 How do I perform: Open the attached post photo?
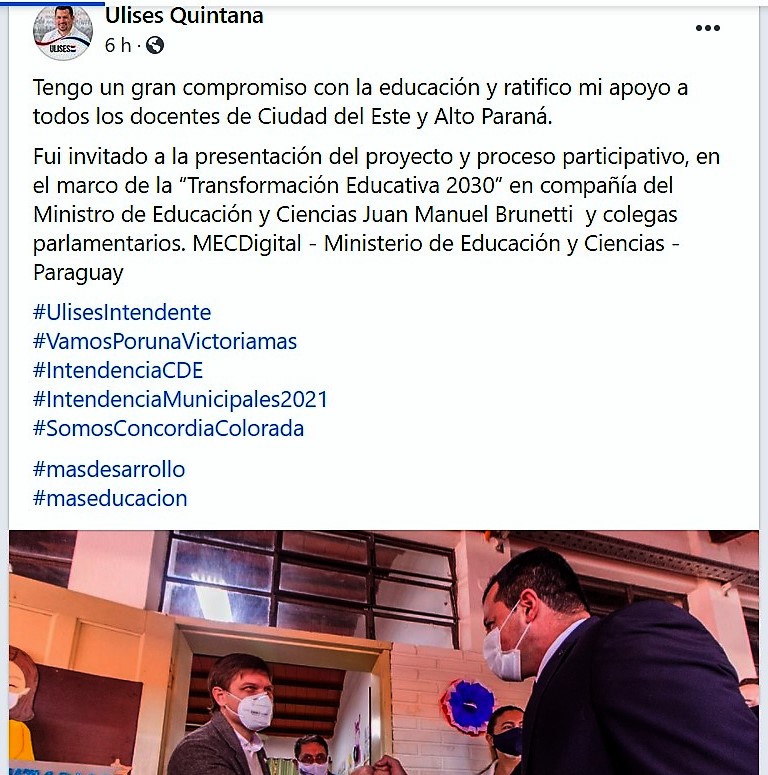click(x=384, y=652)
